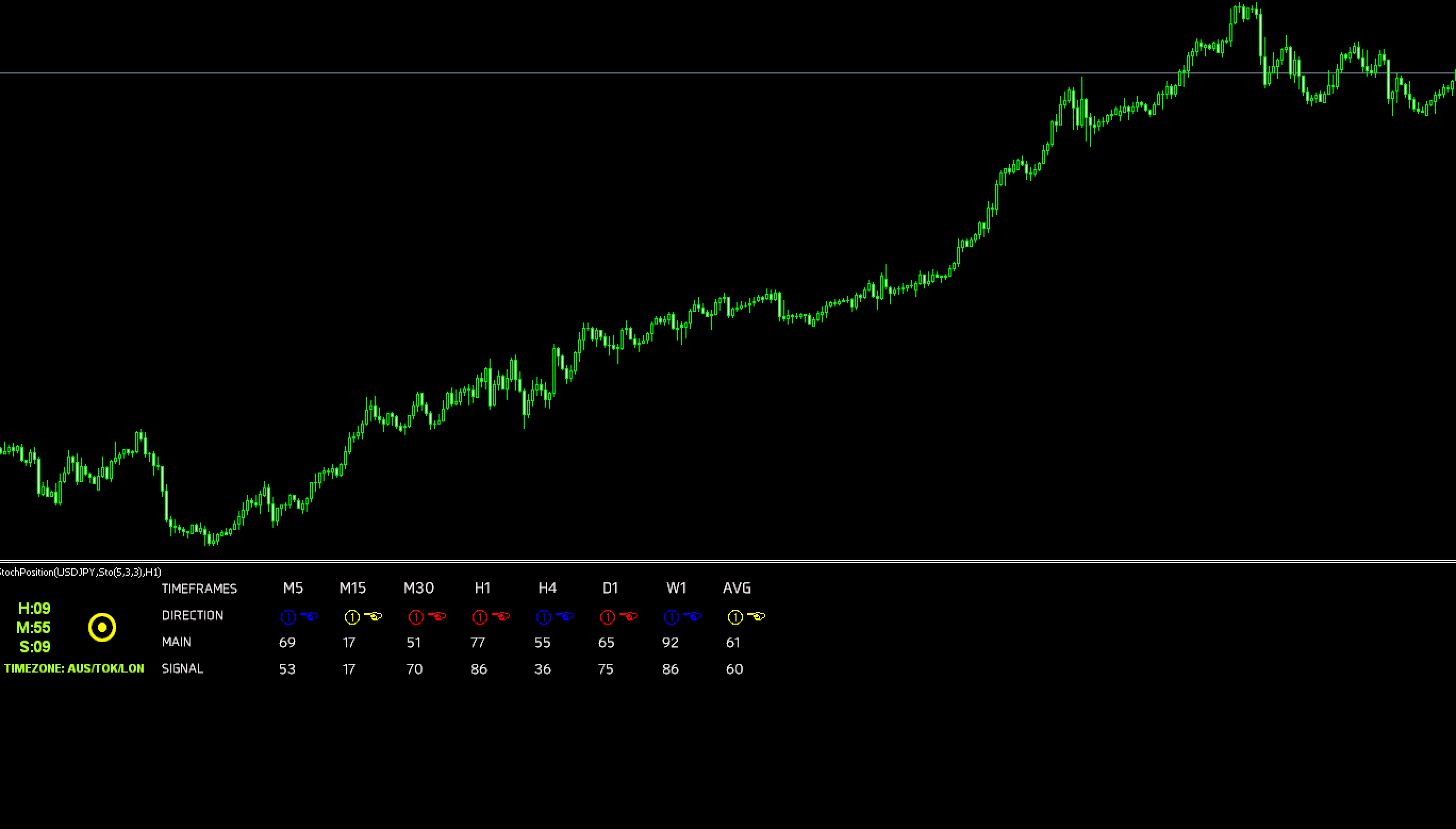Select the M15 timeframe header
Image resolution: width=1456 pixels, height=829 pixels.
[x=353, y=588]
